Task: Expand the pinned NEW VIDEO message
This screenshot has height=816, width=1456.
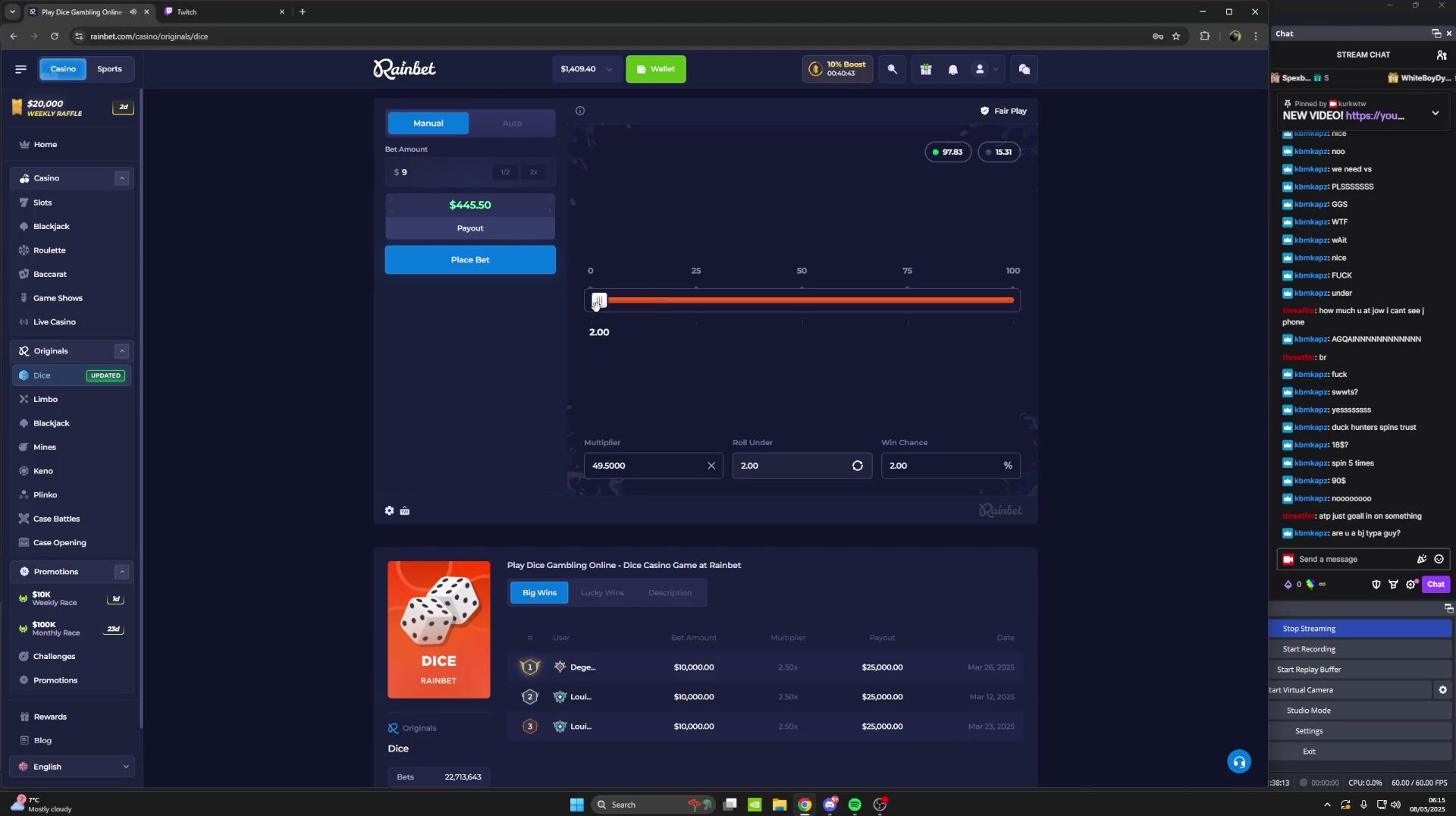Action: click(x=1435, y=113)
